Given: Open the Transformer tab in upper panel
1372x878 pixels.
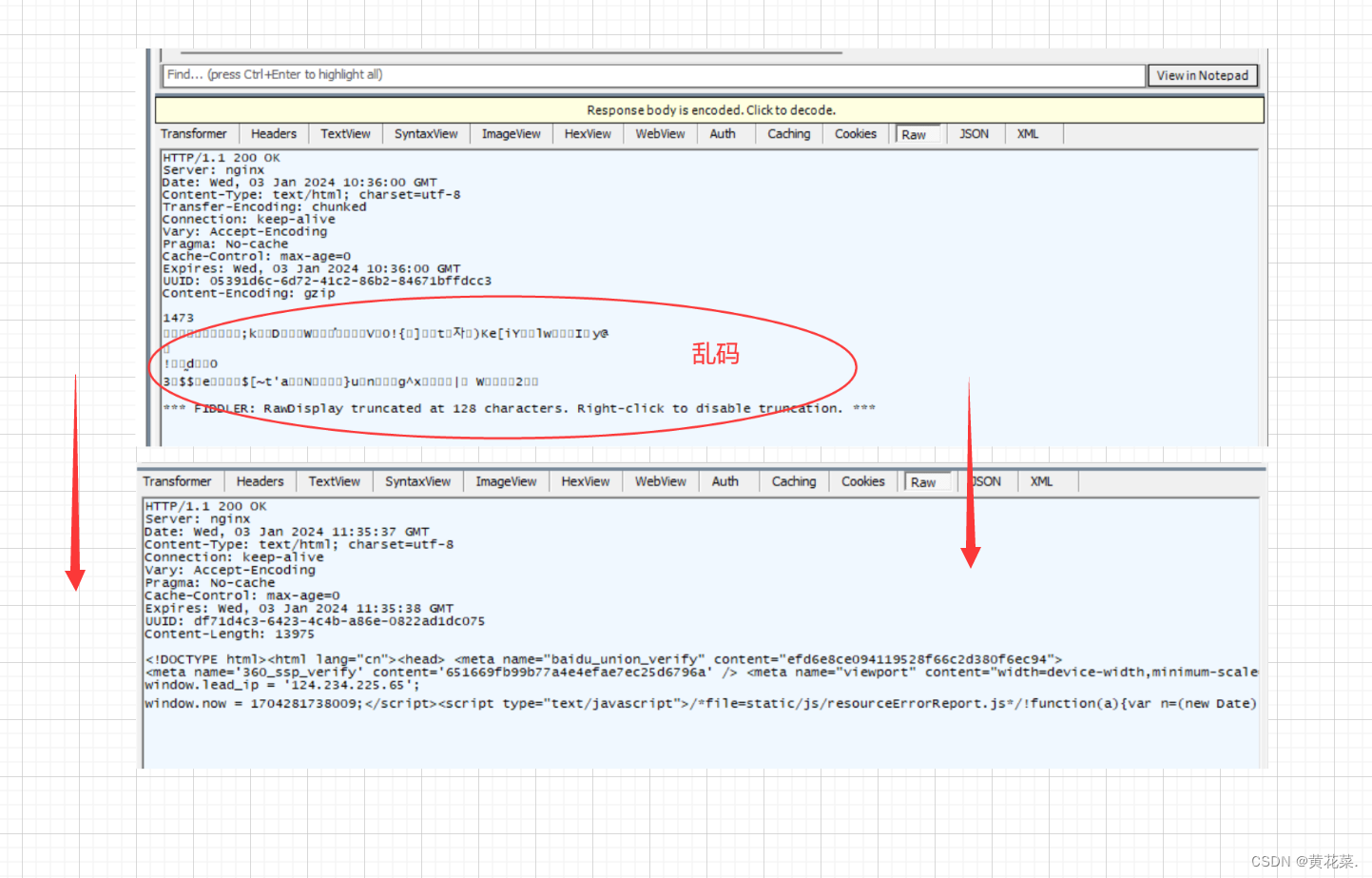Looking at the screenshot, I should point(194,134).
